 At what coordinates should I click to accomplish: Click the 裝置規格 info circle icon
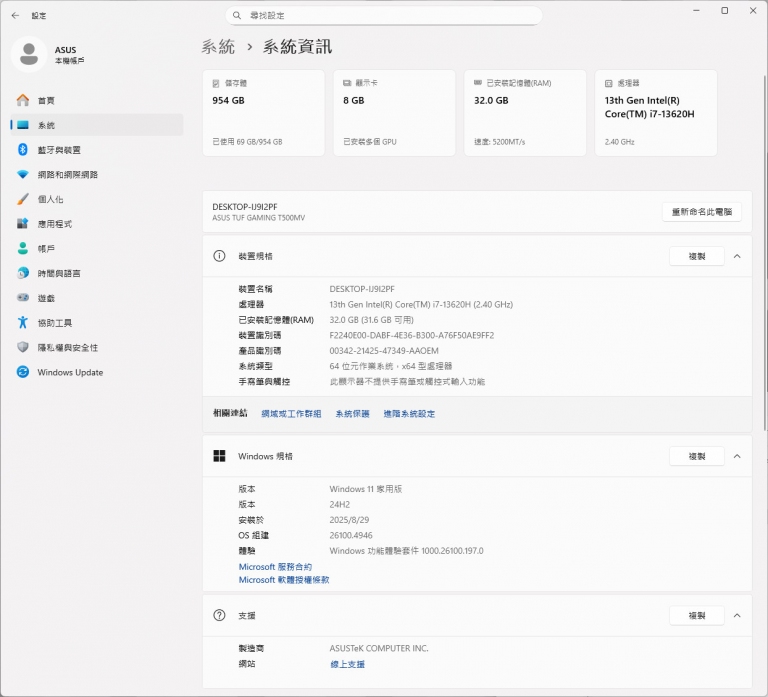tap(219, 256)
